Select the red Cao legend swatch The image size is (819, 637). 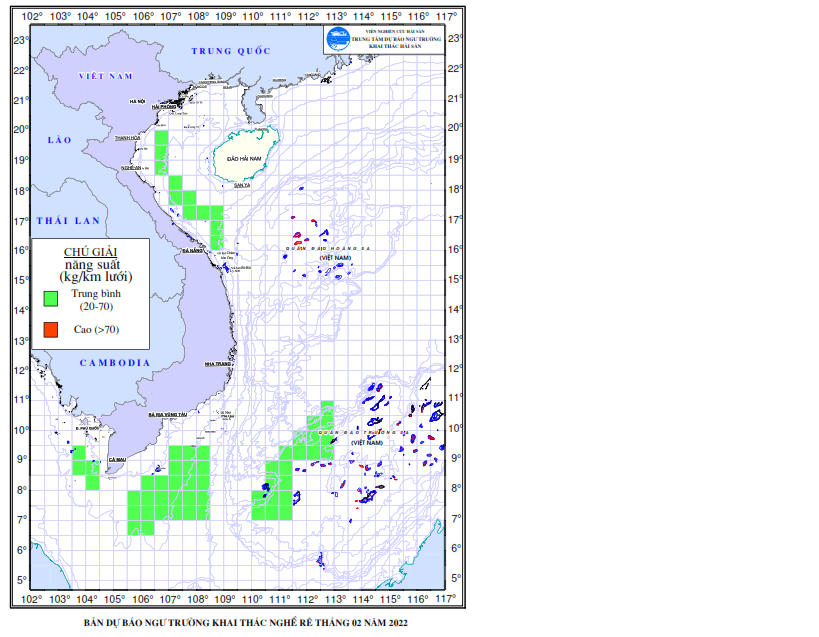tap(51, 330)
